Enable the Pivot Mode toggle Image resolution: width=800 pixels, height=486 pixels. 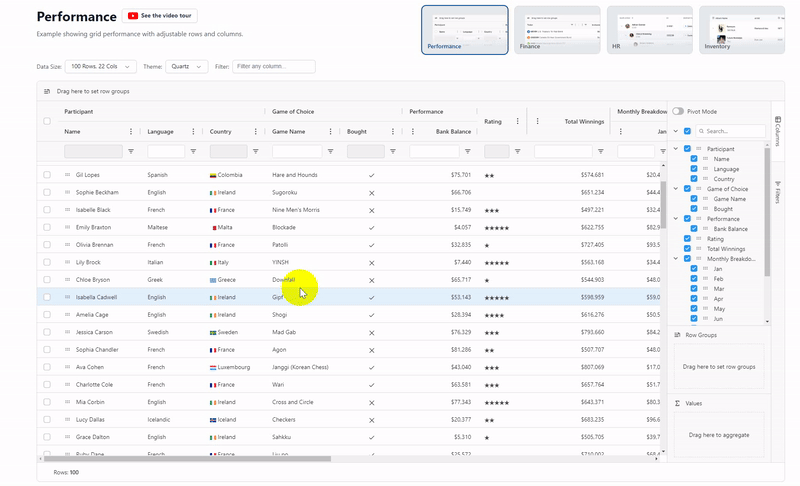[678, 111]
